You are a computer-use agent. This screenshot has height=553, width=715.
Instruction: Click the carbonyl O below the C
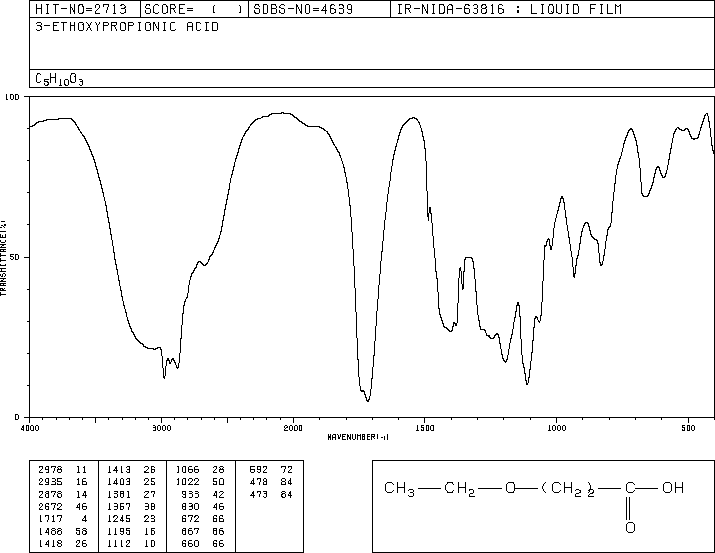[x=630, y=527]
